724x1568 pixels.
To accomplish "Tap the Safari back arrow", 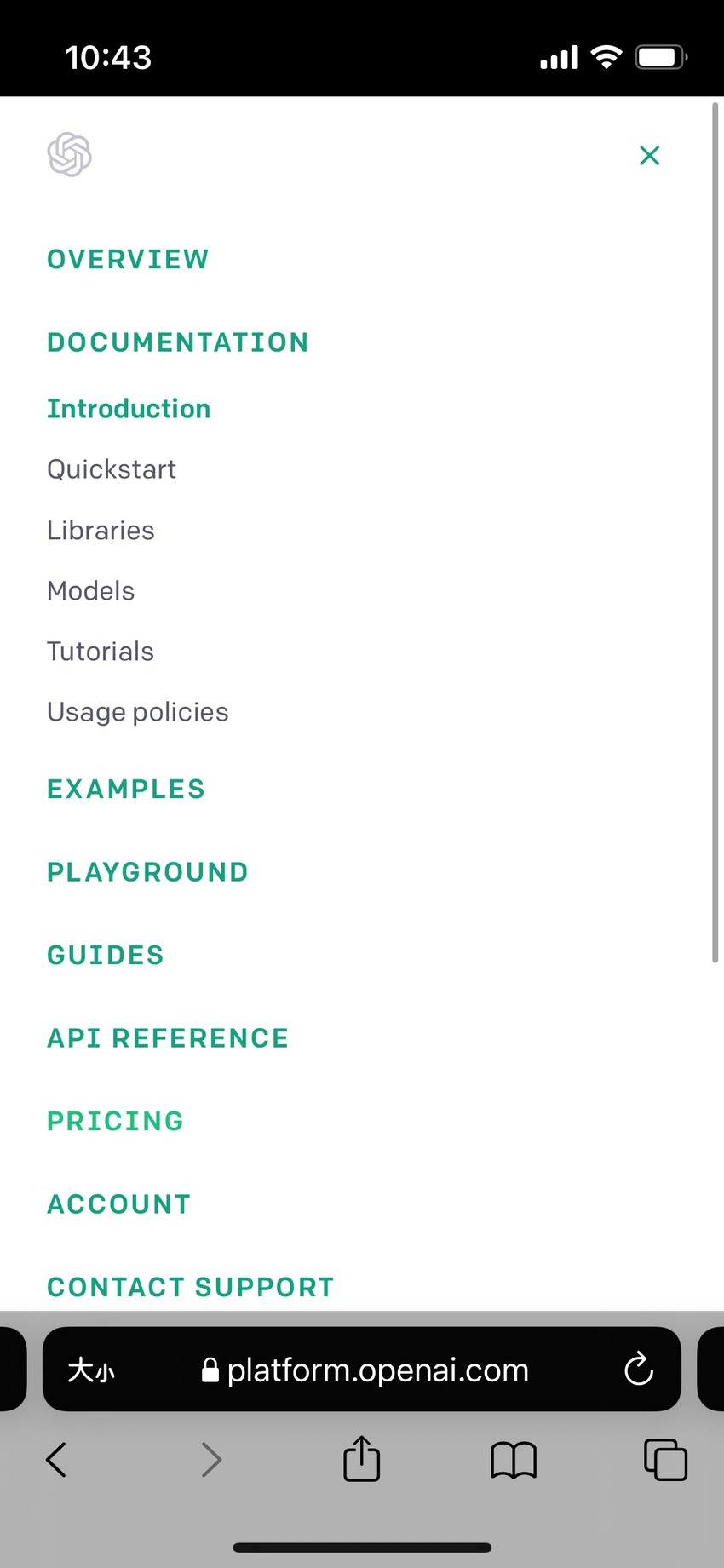I will pos(56,1459).
